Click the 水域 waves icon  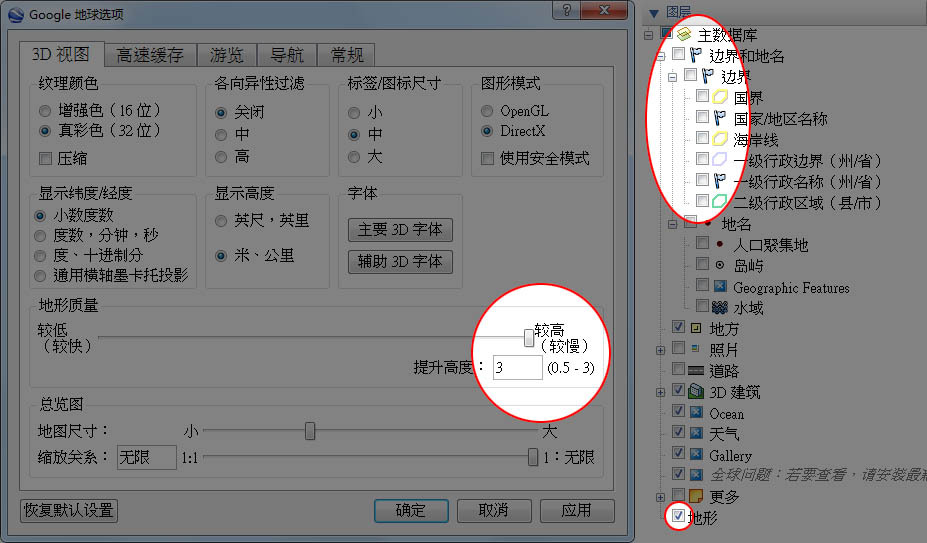719,307
